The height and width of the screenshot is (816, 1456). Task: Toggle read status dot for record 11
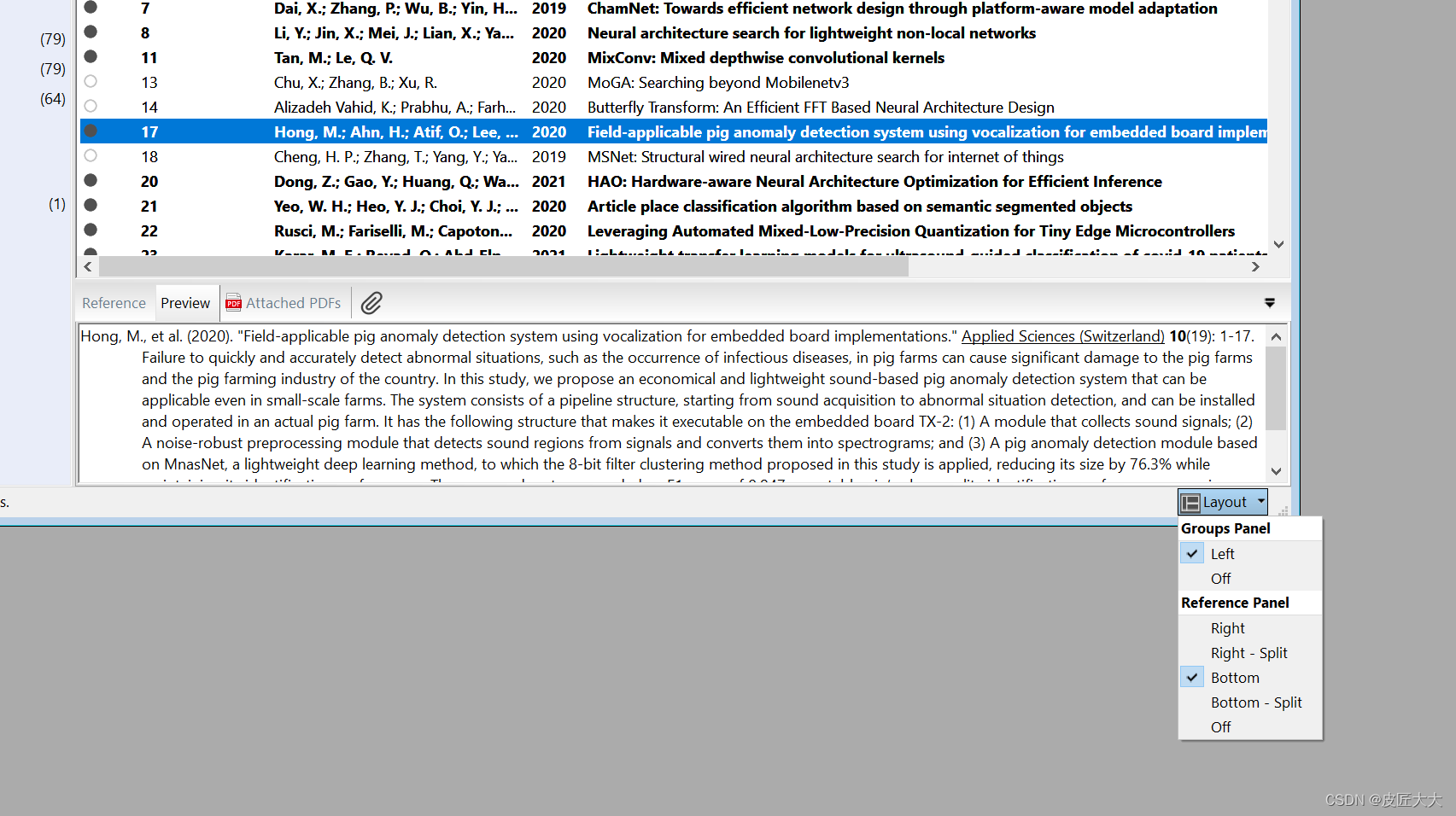click(91, 57)
